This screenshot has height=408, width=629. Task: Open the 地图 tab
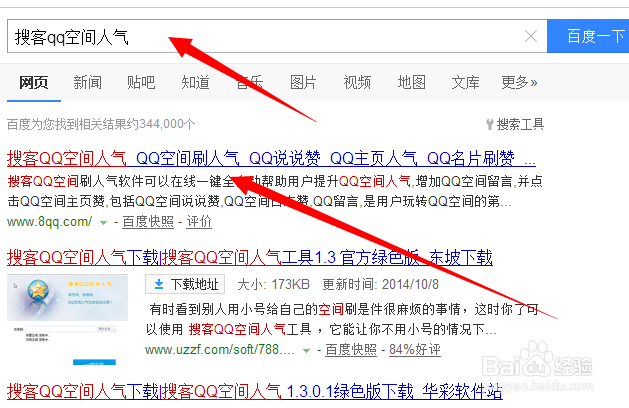411,82
